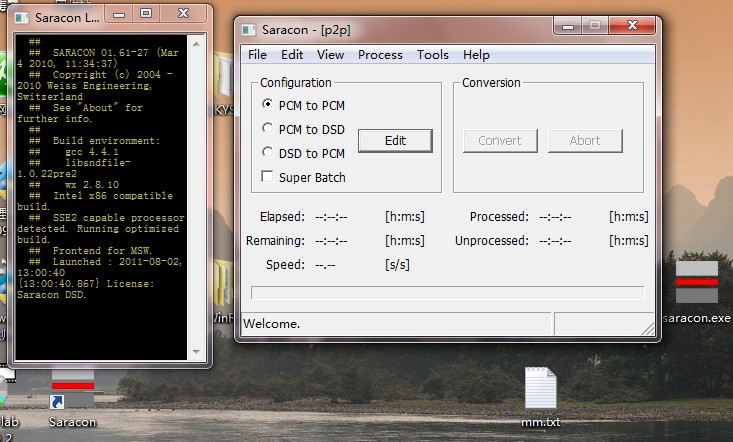Click the Processed time label
The image size is (733, 442).
point(499,217)
